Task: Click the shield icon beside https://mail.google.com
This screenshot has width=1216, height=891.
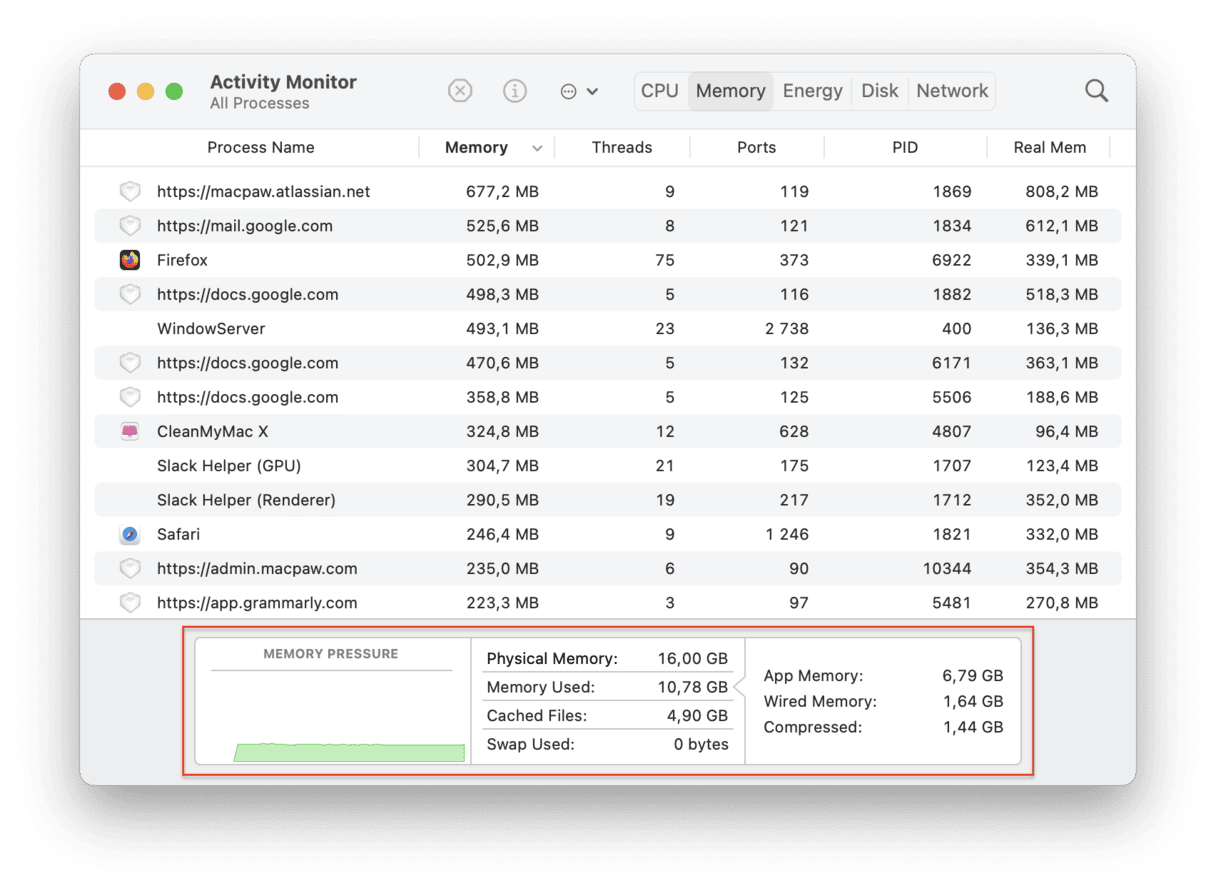Action: [x=130, y=225]
